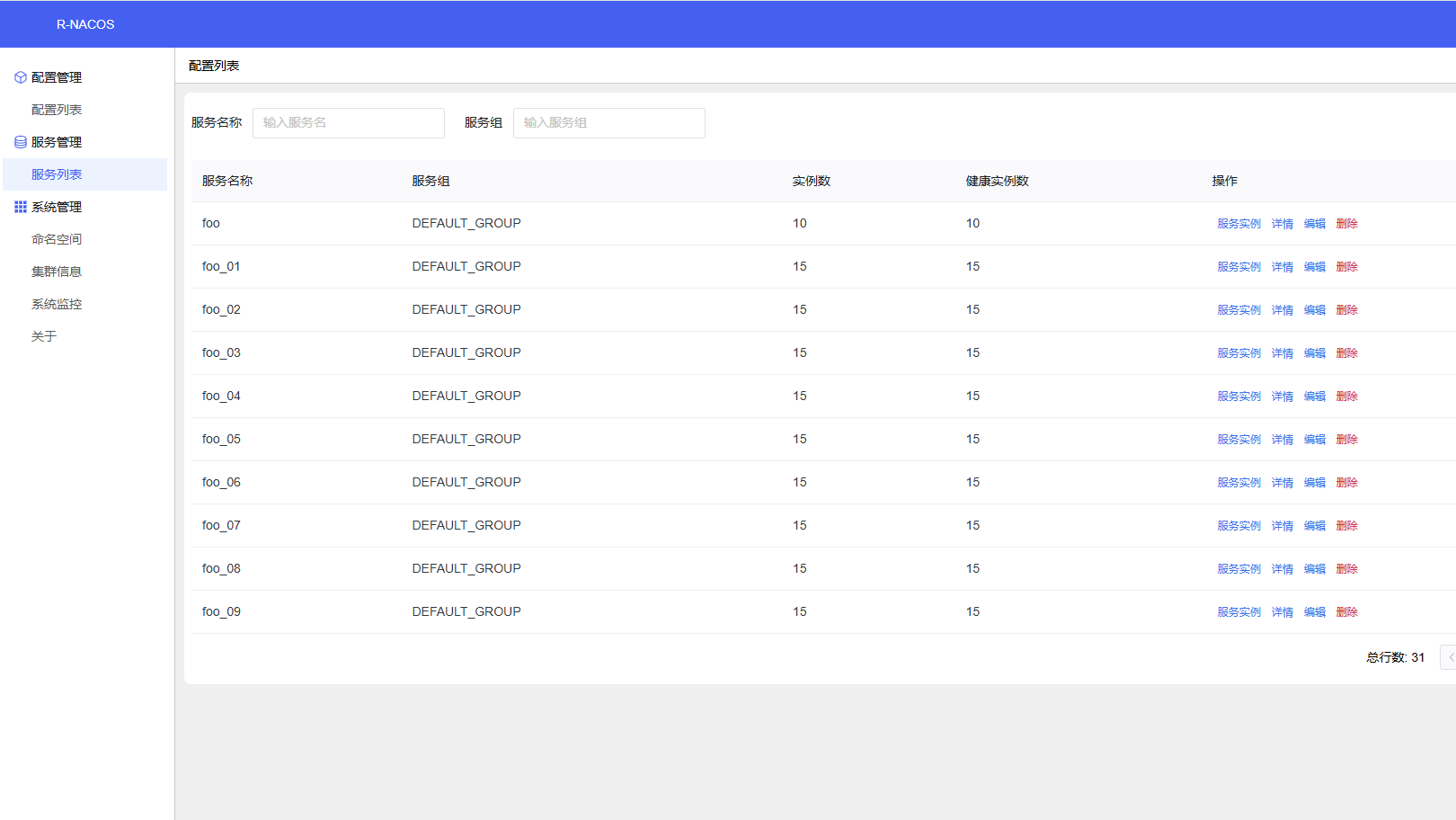Viewport: 1456px width, 820px height.
Task: View 详情 for foo_02
Action: [1283, 310]
